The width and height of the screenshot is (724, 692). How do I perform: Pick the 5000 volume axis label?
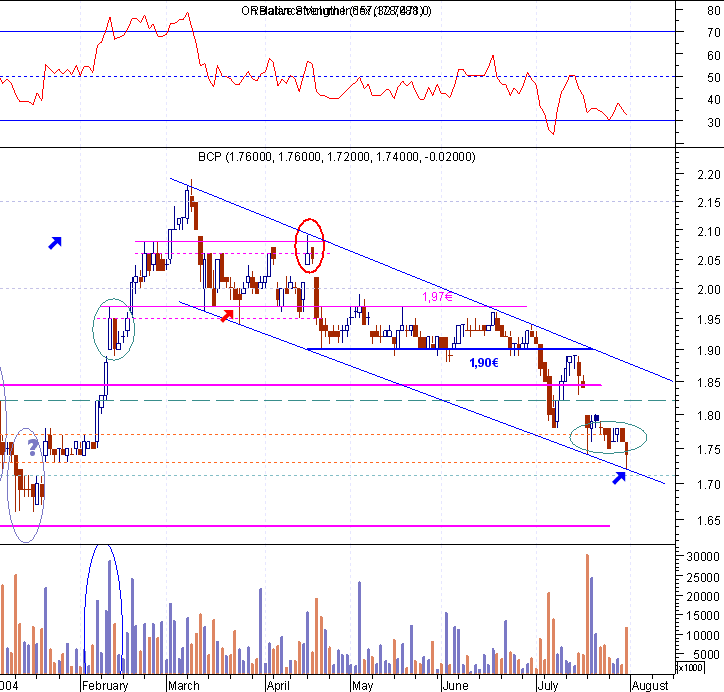(x=706, y=655)
